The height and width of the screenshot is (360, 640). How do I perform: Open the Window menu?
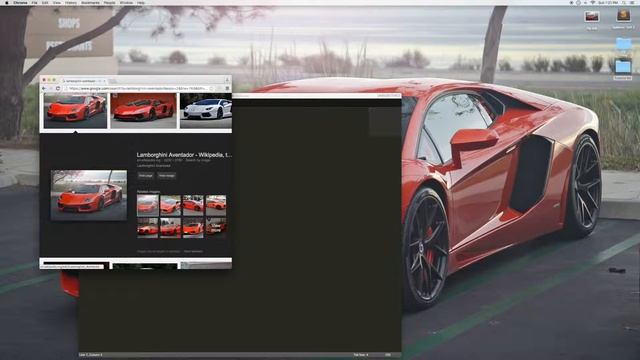pyautogui.click(x=126, y=2)
